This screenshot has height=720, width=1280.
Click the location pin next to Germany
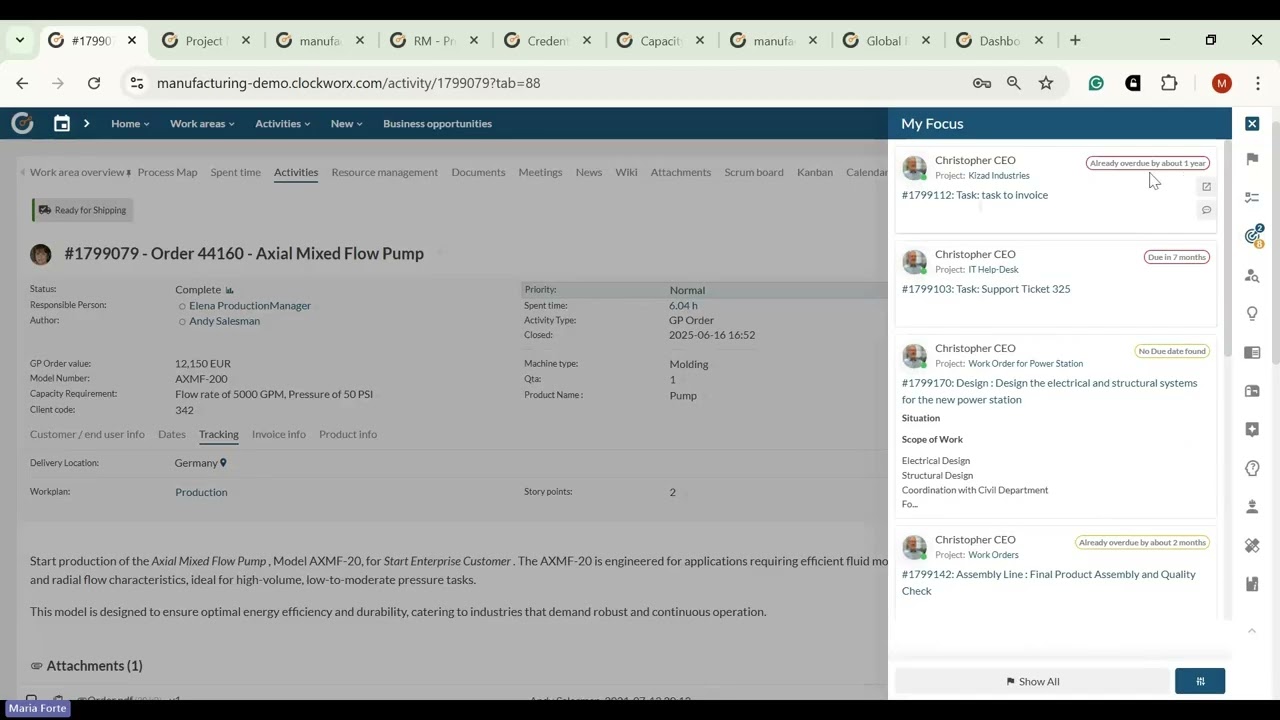pyautogui.click(x=223, y=463)
